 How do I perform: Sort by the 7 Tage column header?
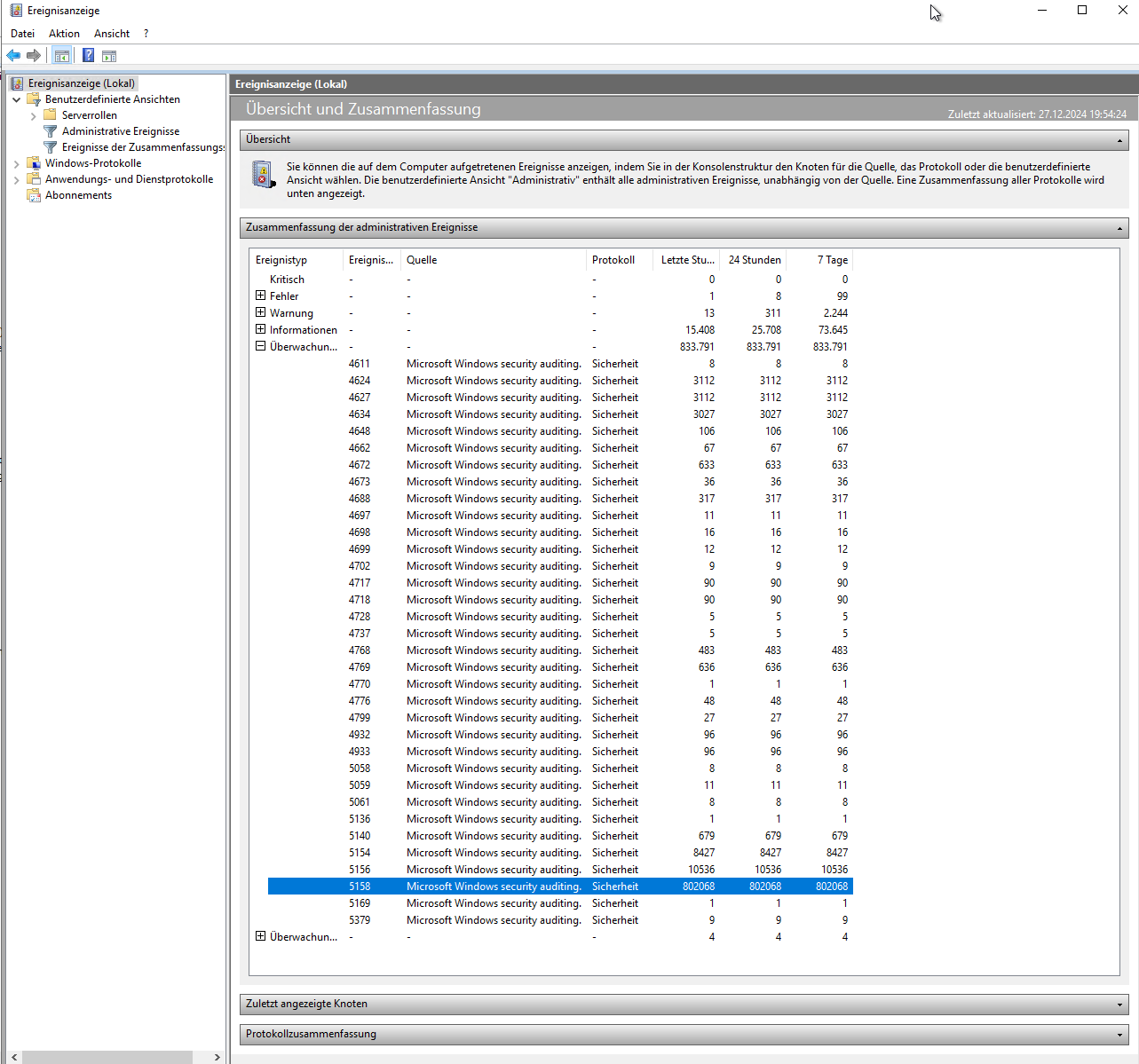(819, 260)
